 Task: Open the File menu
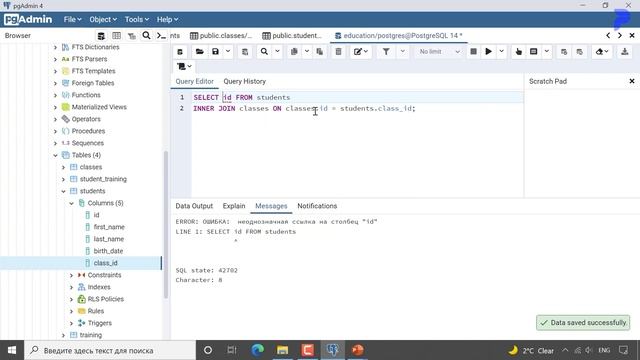tap(72, 20)
